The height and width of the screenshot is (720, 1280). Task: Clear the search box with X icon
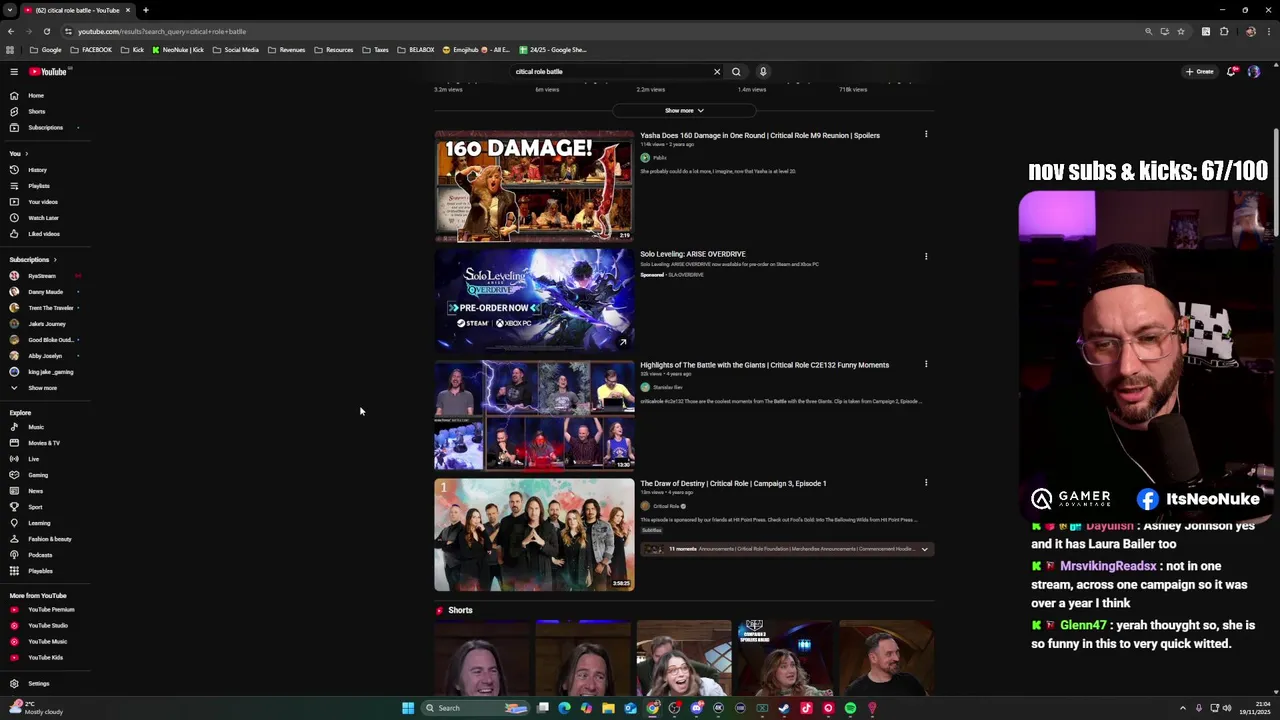716,72
